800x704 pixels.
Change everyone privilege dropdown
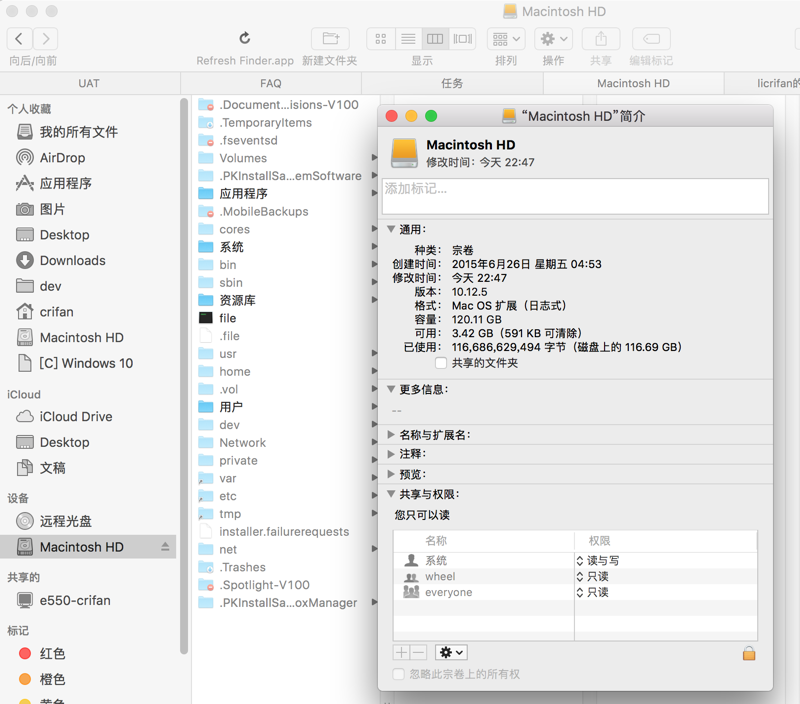point(593,592)
